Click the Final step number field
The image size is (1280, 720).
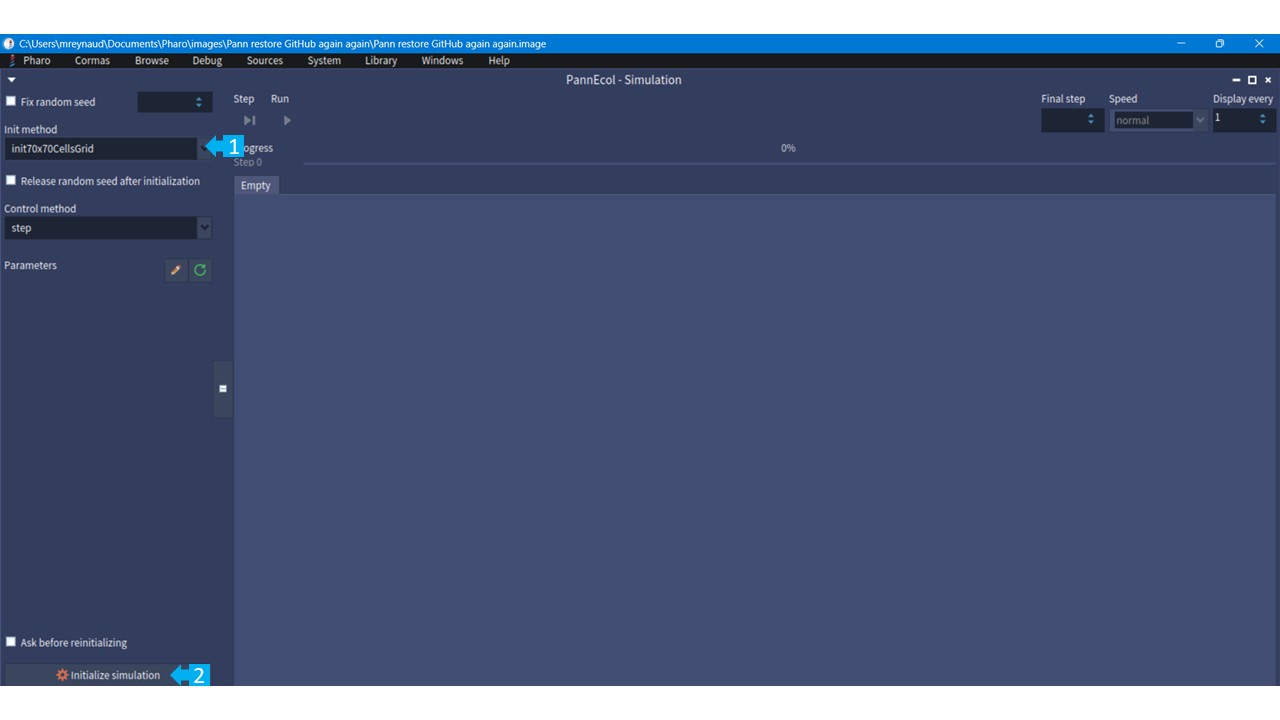1065,120
